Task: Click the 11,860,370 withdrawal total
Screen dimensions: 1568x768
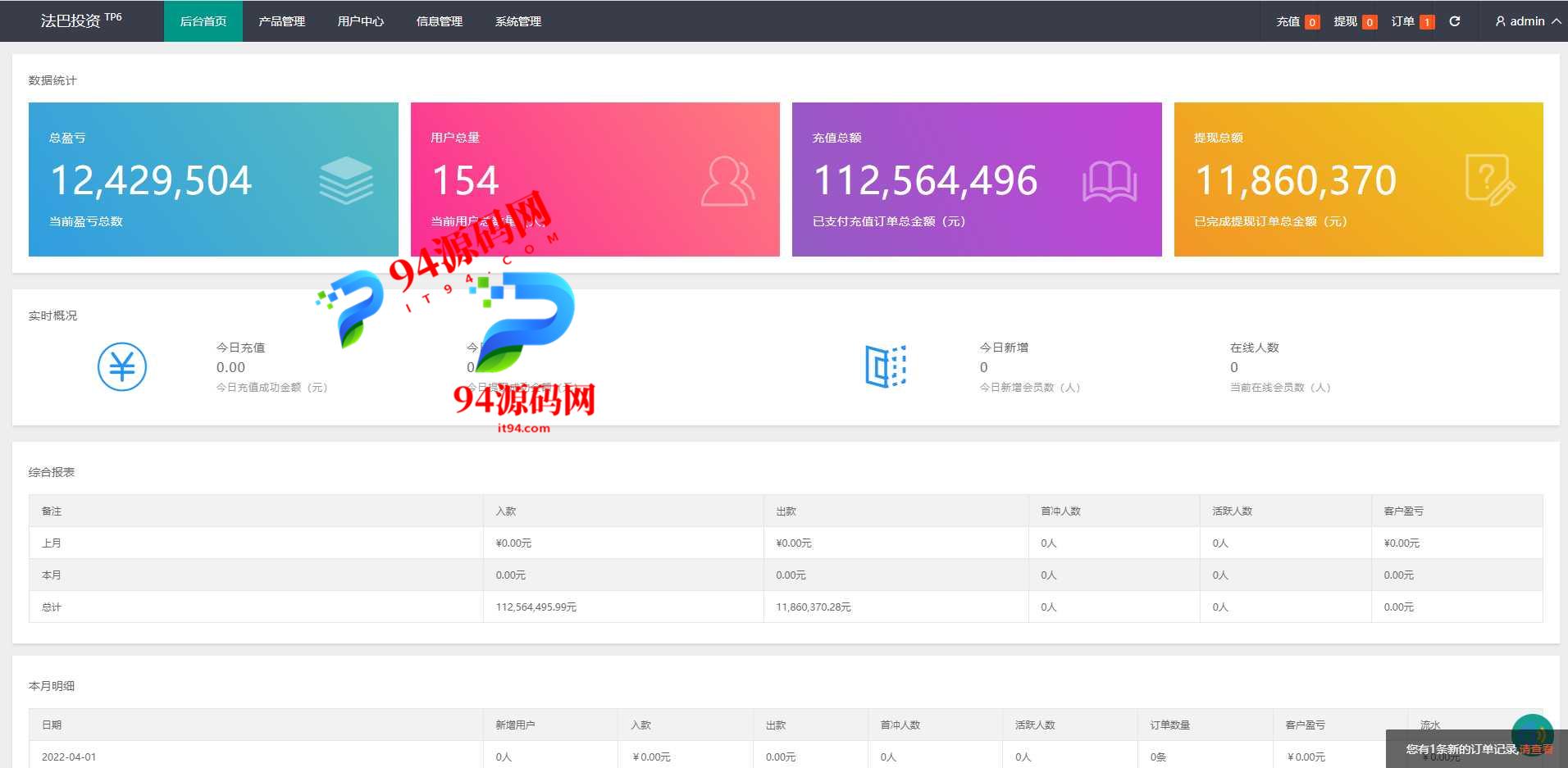Action: click(1296, 180)
